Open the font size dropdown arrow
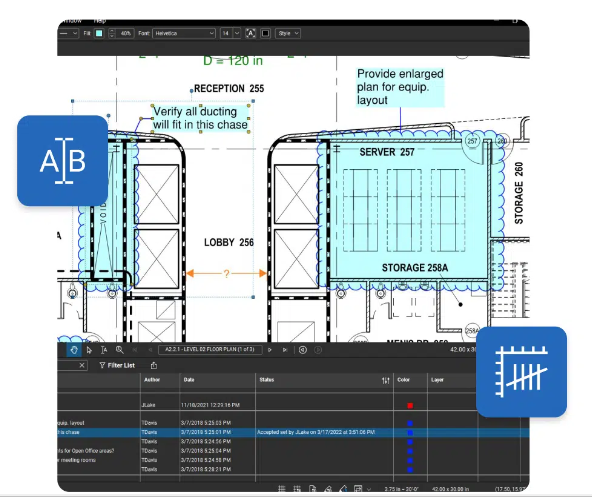 pos(237,33)
